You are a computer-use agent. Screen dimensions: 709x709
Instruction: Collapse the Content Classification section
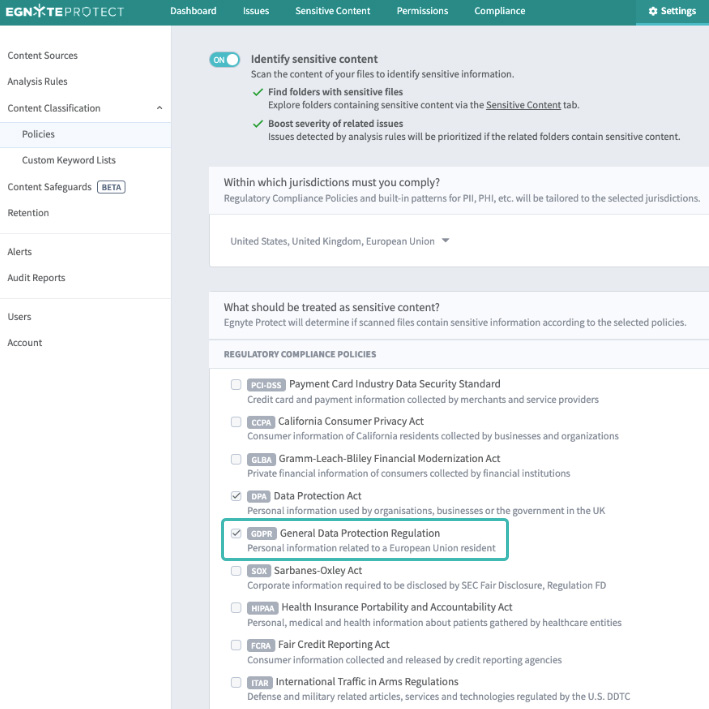coord(159,108)
